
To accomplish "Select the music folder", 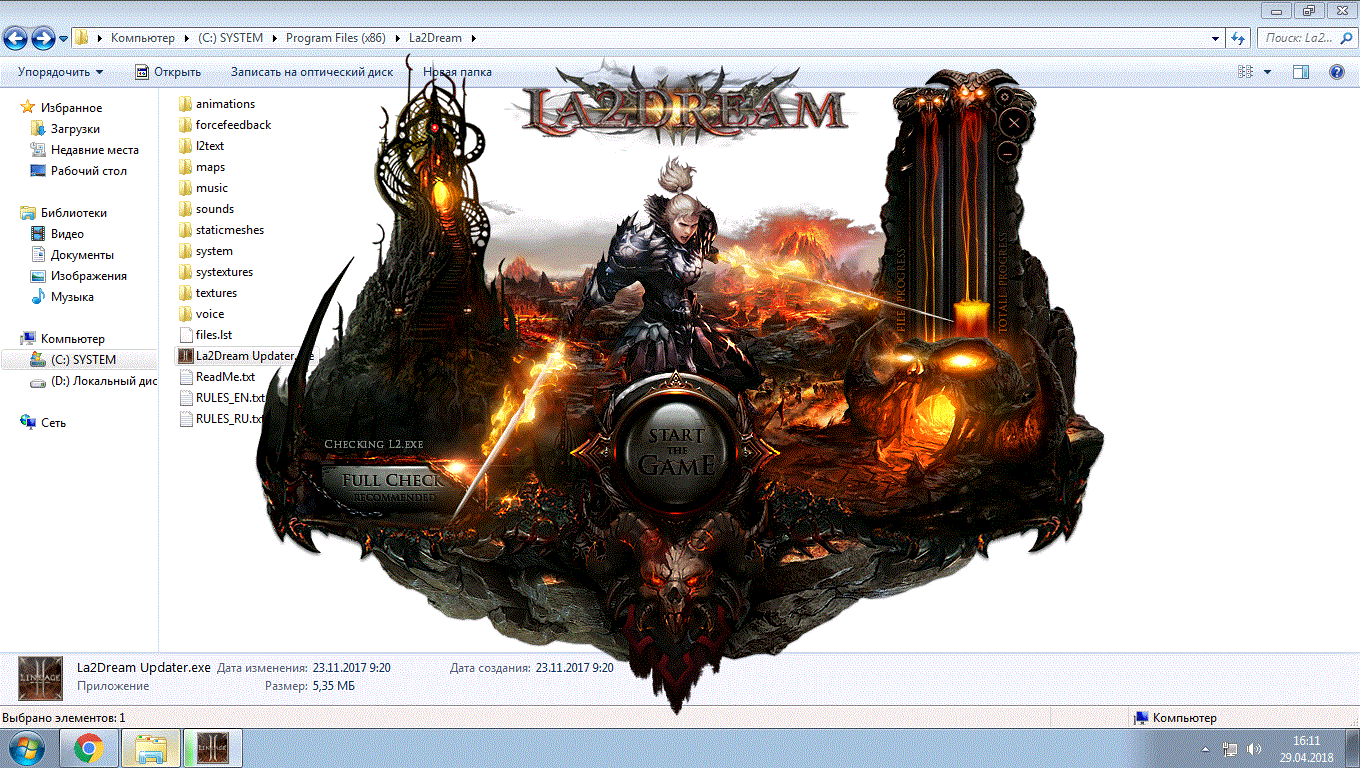I will tap(204, 188).
